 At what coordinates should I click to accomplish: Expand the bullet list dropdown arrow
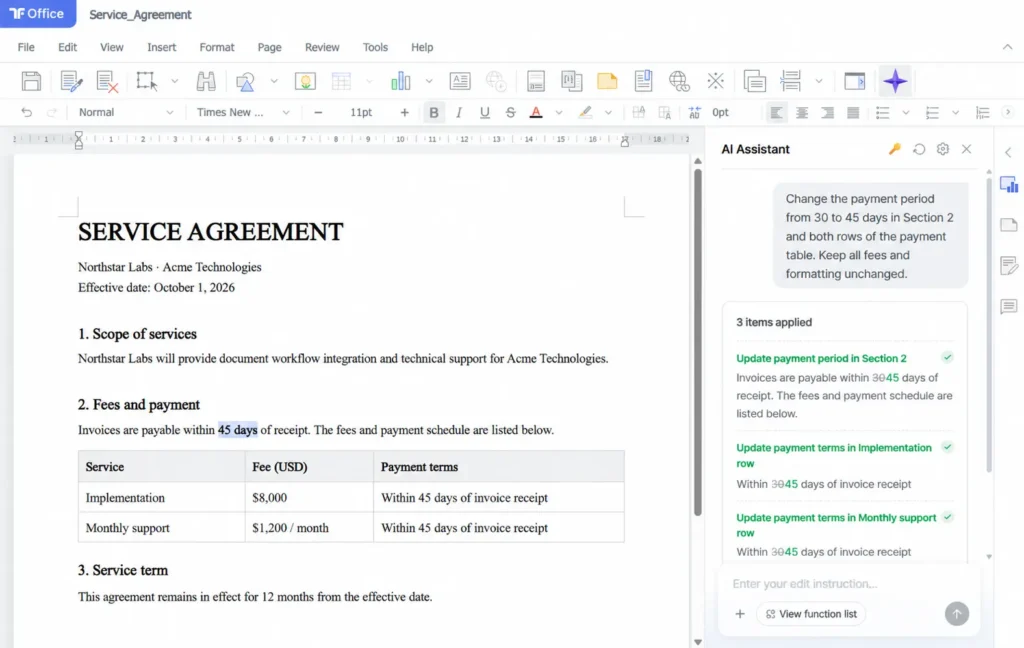(x=906, y=112)
